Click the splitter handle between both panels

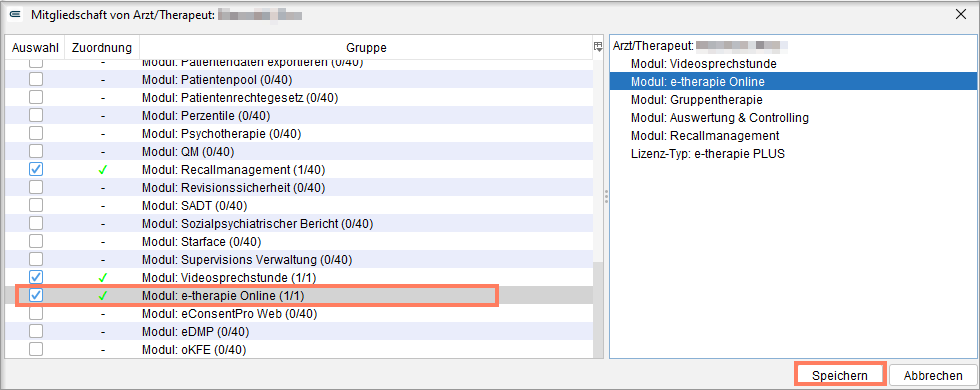point(606,197)
